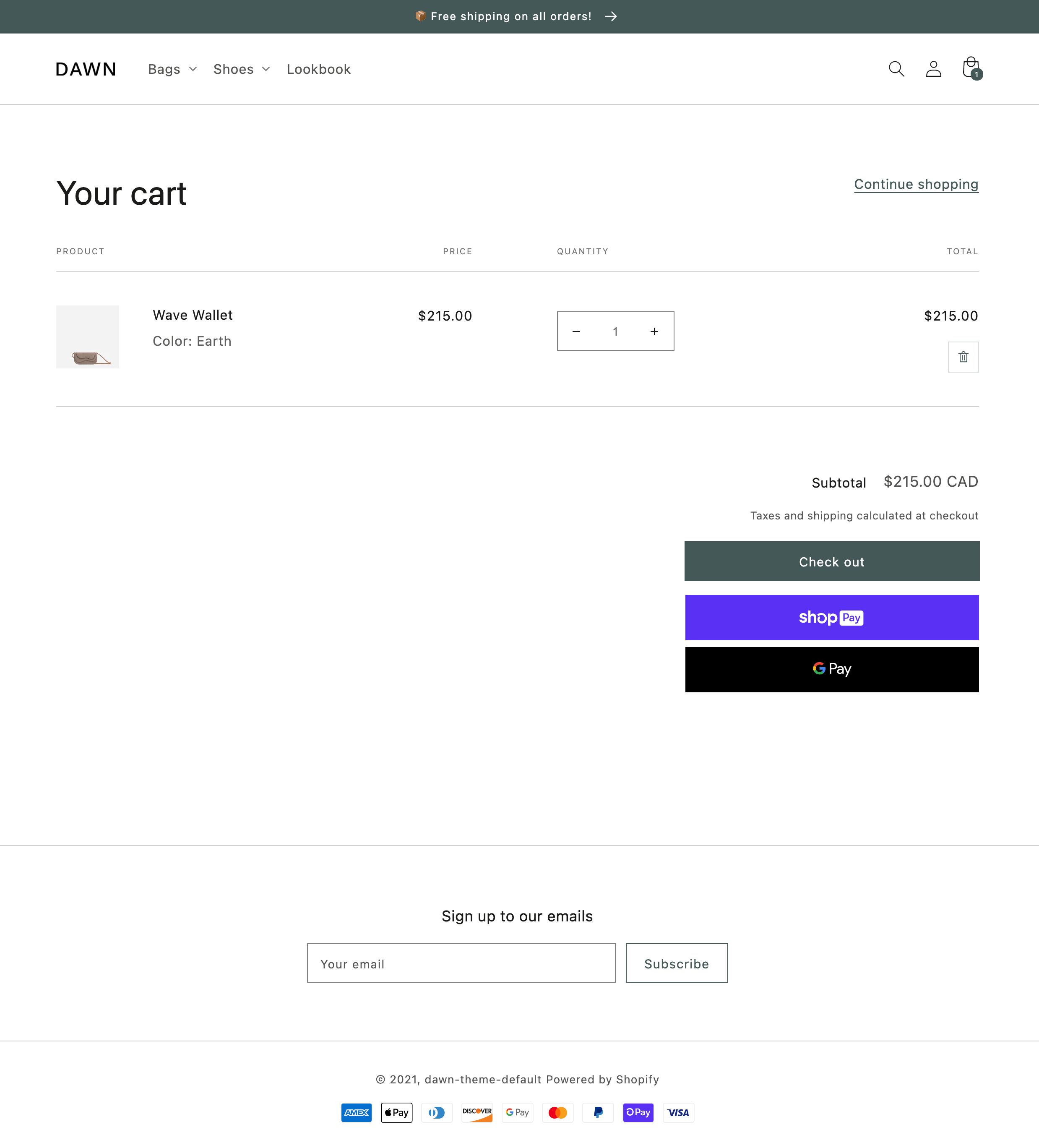
Task: Click the Continue shopping link
Action: (915, 184)
